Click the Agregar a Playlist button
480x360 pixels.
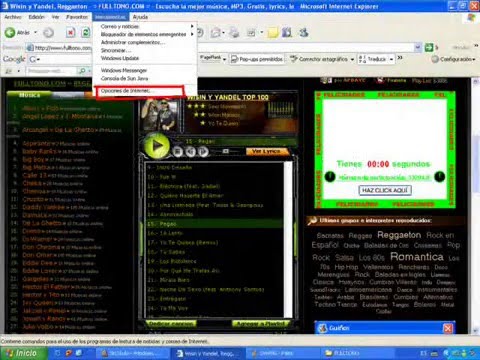click(x=260, y=323)
